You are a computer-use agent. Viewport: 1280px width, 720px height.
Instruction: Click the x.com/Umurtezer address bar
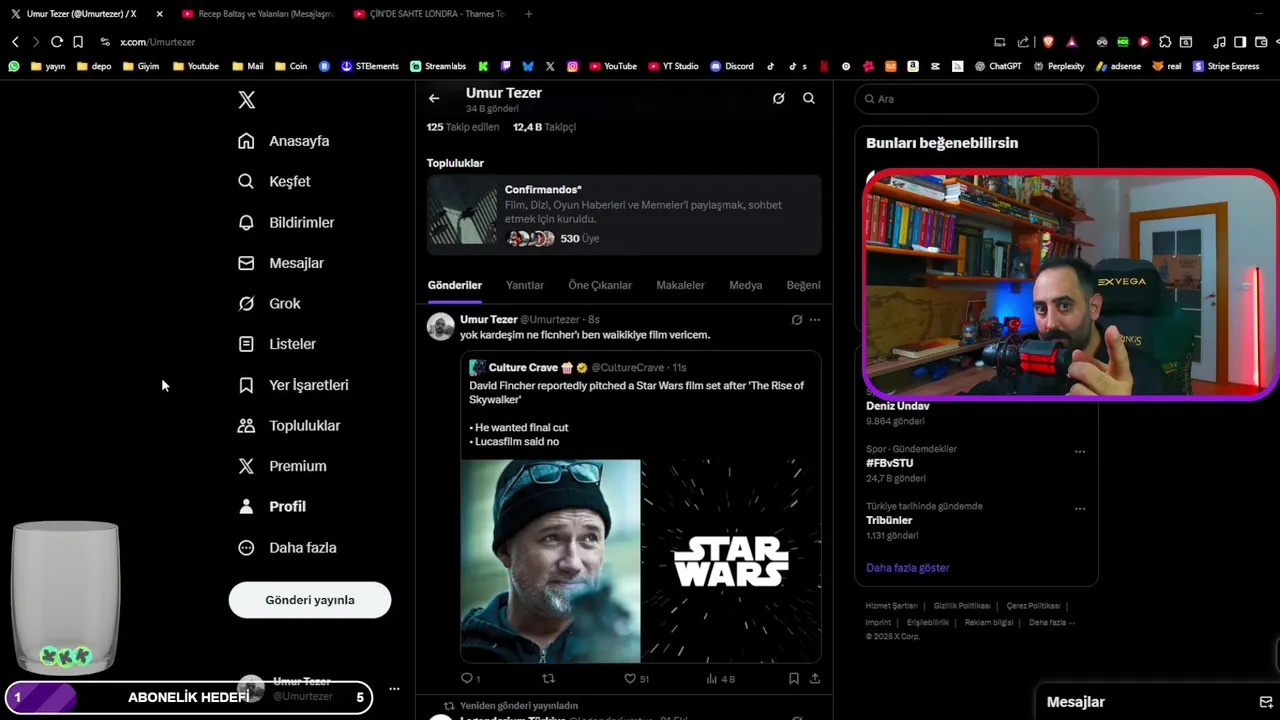coord(157,42)
